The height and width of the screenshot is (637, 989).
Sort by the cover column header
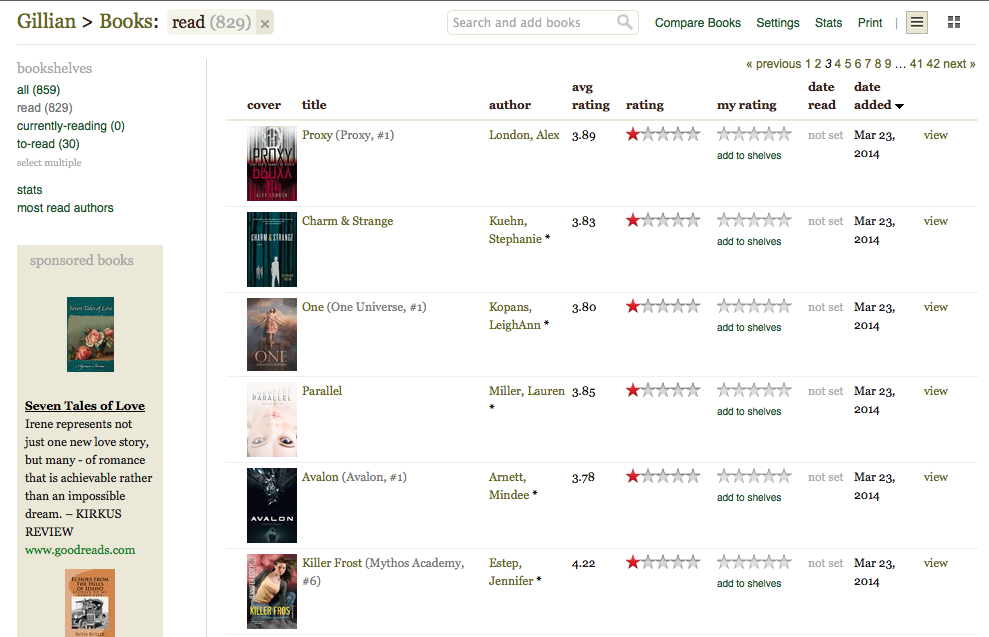(264, 105)
